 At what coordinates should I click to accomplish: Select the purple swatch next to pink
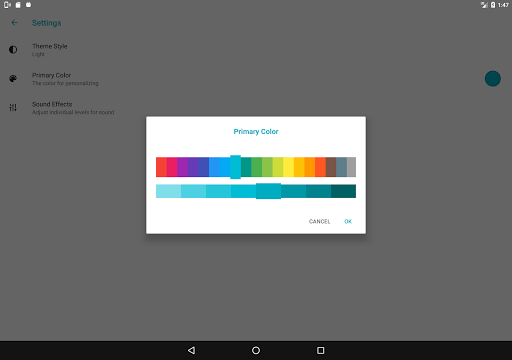click(183, 167)
